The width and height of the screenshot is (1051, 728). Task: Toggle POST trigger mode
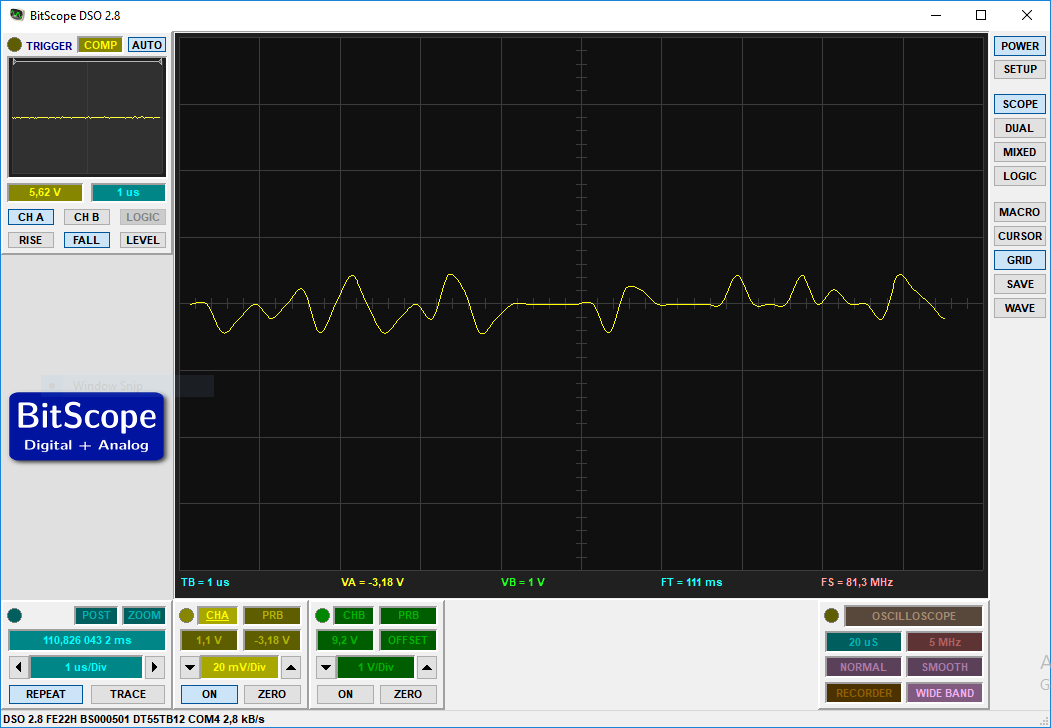96,615
